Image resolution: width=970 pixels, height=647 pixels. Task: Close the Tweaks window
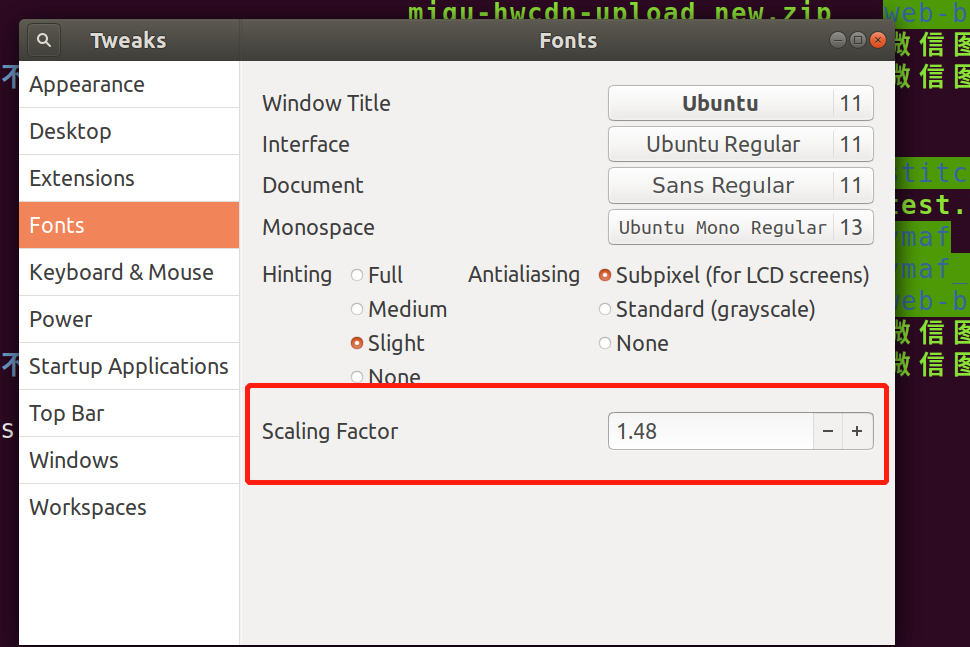[x=878, y=40]
